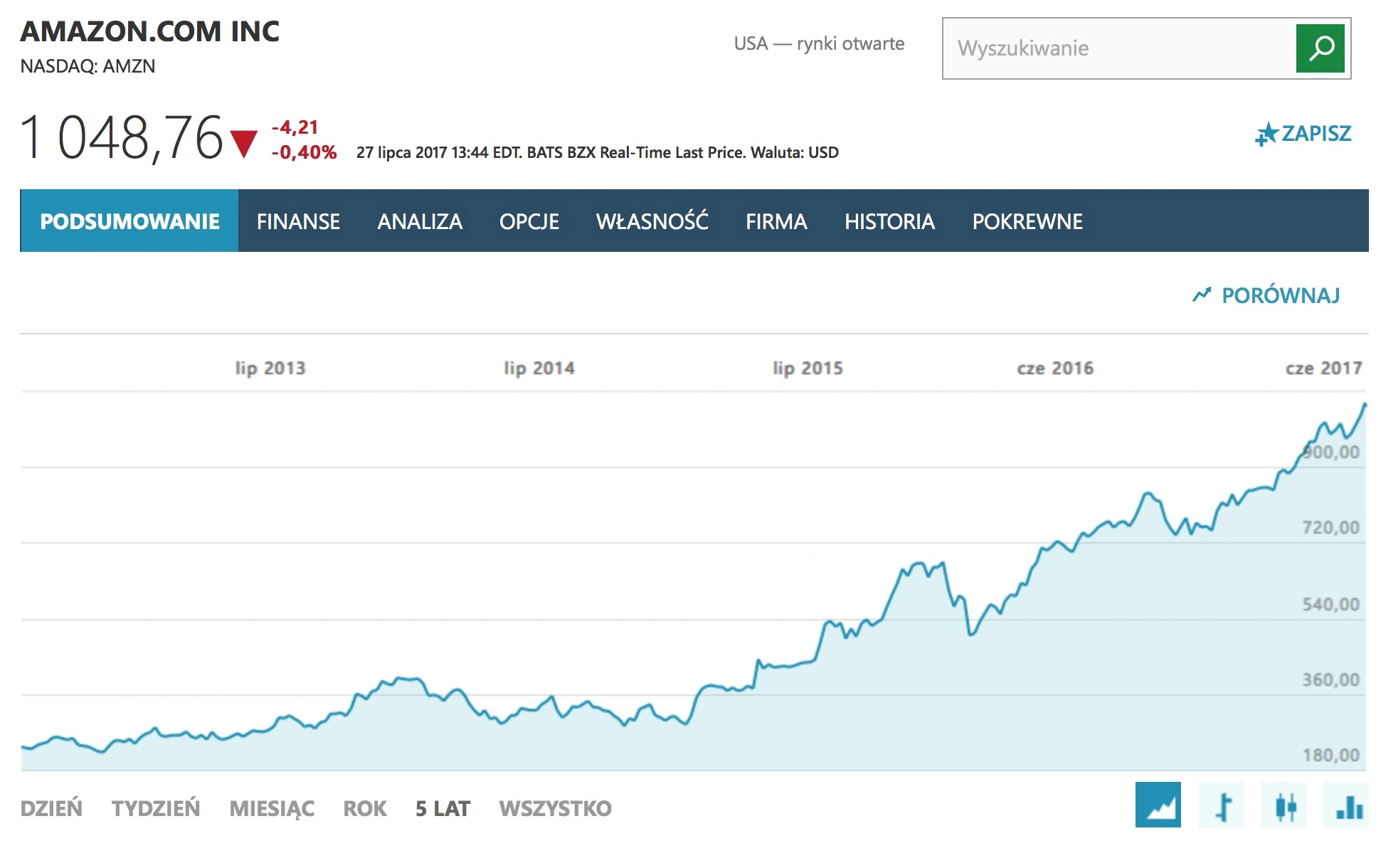1376x868 pixels.
Task: Click the cze 2016 axis label
Action: pos(1055,368)
